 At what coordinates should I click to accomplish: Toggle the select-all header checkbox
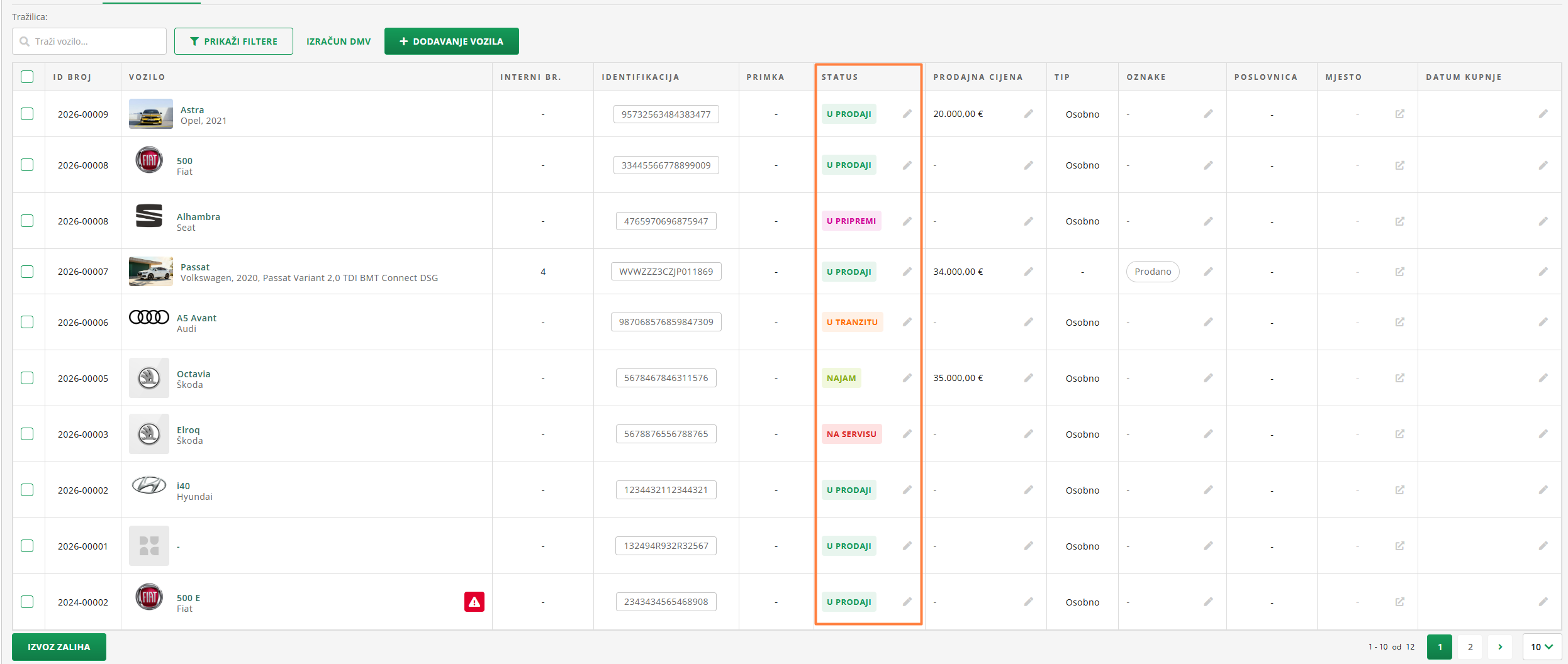pyautogui.click(x=27, y=77)
